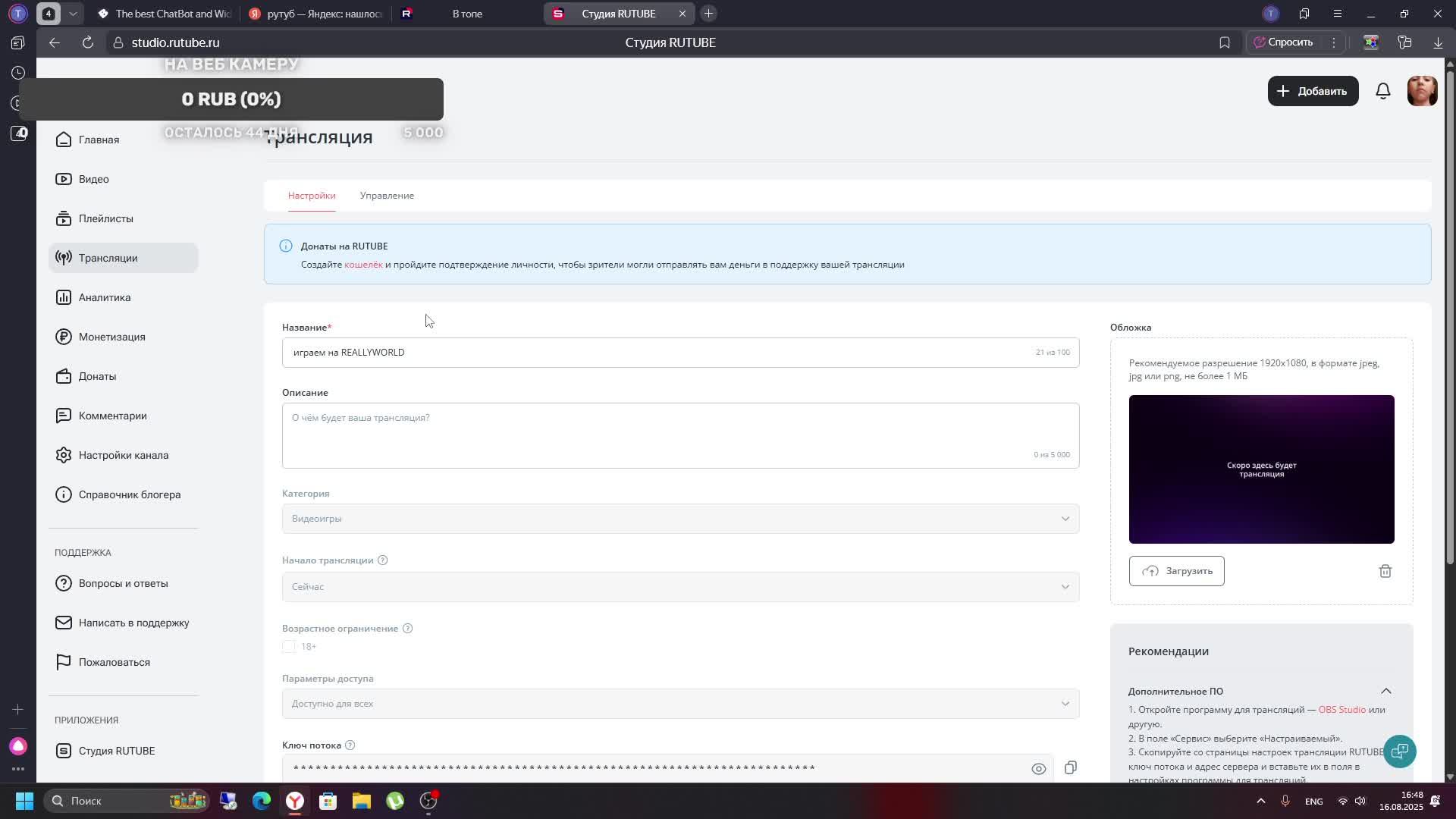Click the Описание text field
Viewport: 1456px width, 819px height.
pyautogui.click(x=680, y=435)
